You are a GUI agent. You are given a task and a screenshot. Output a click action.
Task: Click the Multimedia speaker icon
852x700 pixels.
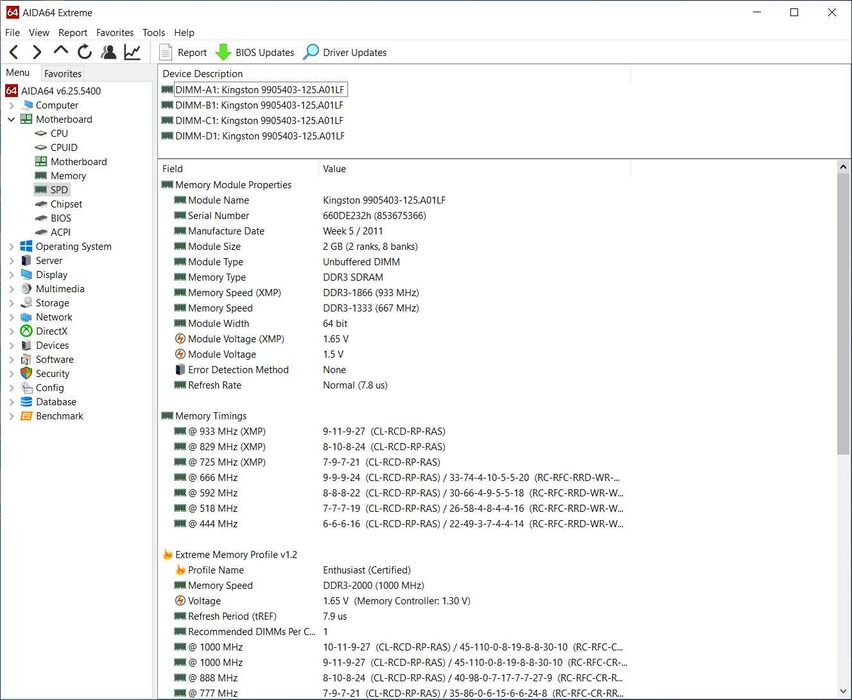point(26,289)
